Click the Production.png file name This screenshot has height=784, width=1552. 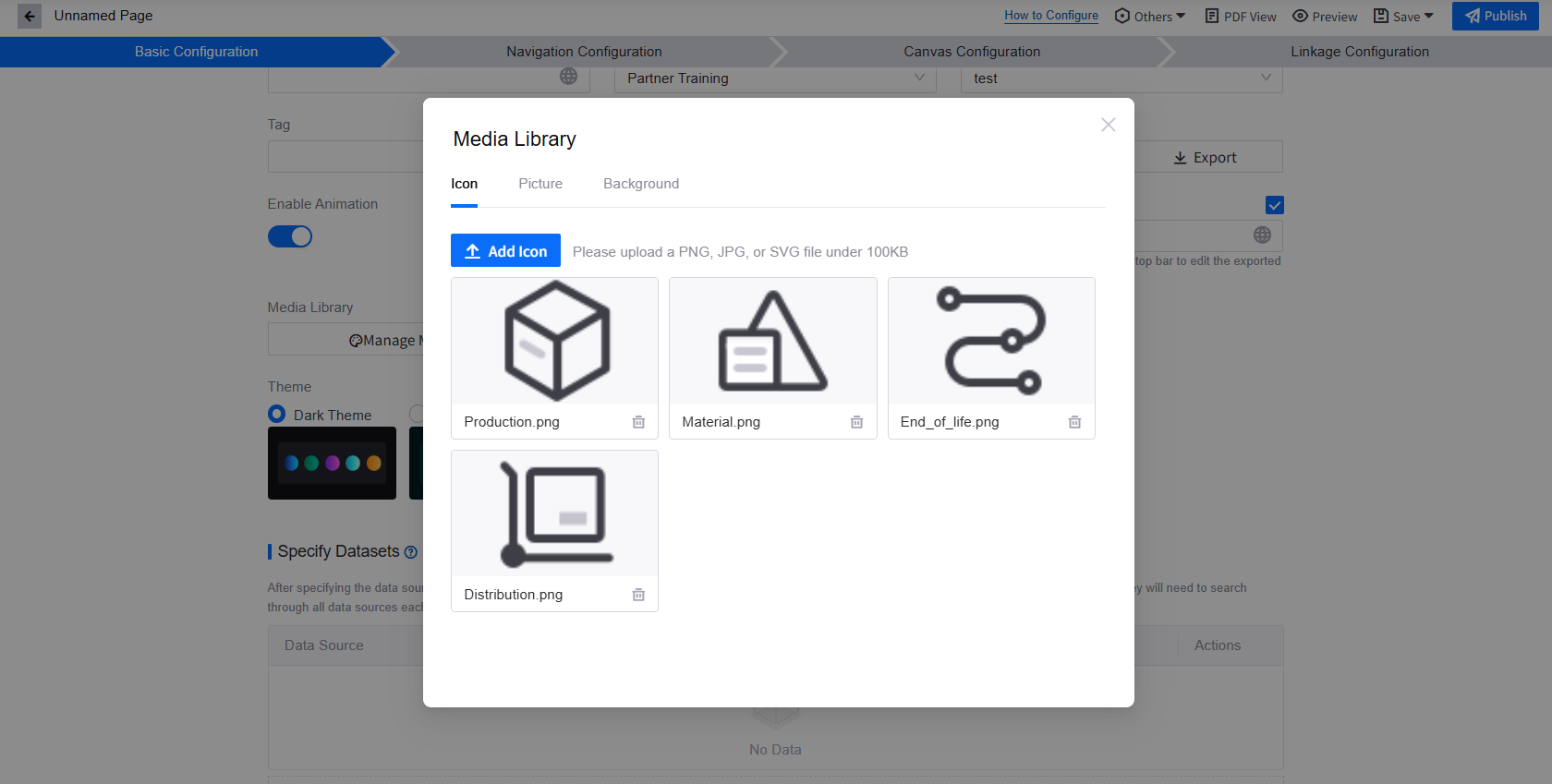[512, 422]
